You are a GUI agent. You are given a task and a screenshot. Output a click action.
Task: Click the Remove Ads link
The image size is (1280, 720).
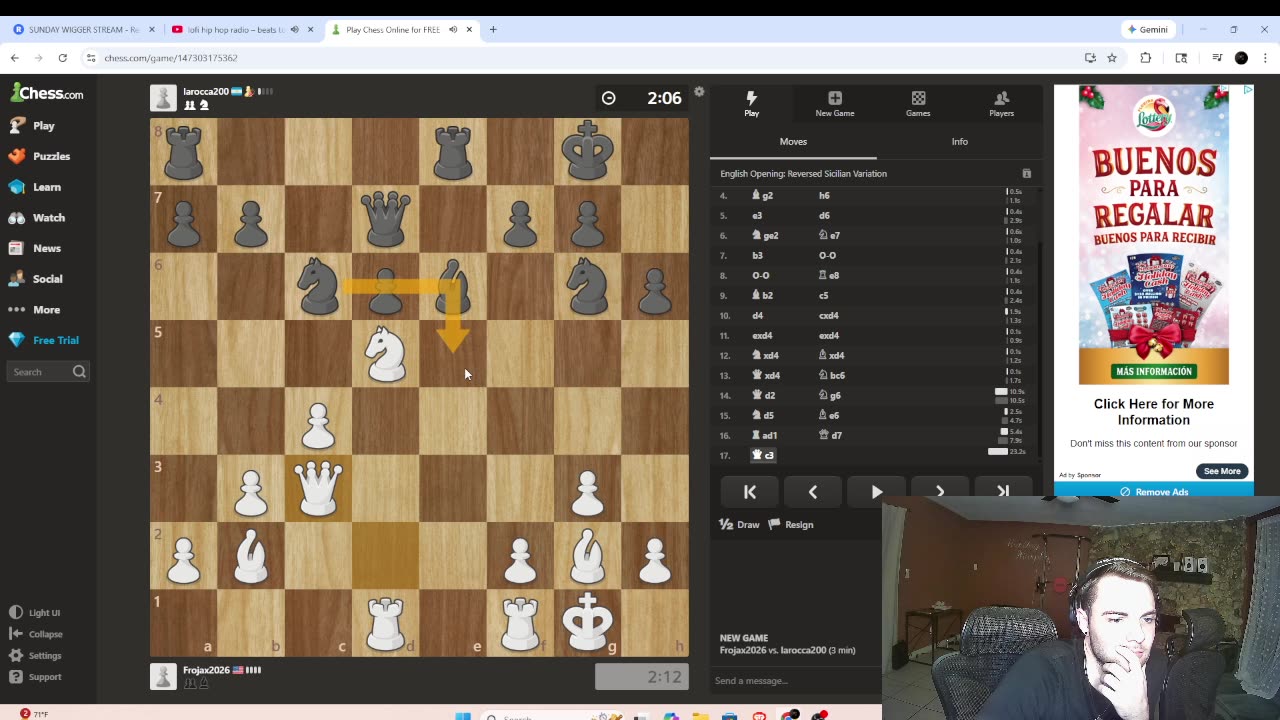pos(1153,492)
